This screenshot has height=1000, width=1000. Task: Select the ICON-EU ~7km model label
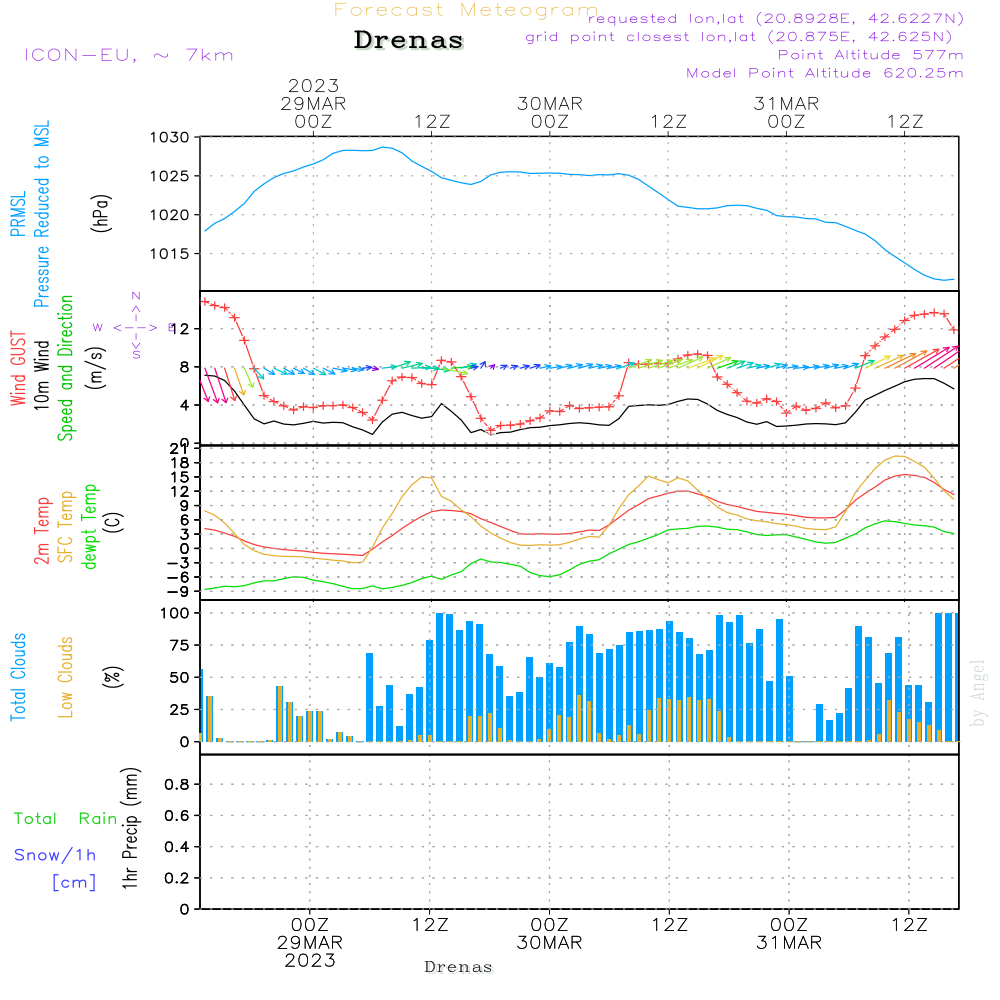click(x=128, y=55)
